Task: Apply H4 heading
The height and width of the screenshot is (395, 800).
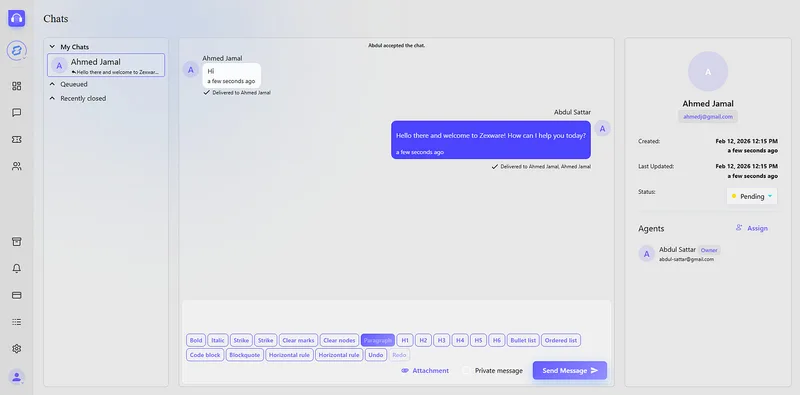Action: pos(460,340)
